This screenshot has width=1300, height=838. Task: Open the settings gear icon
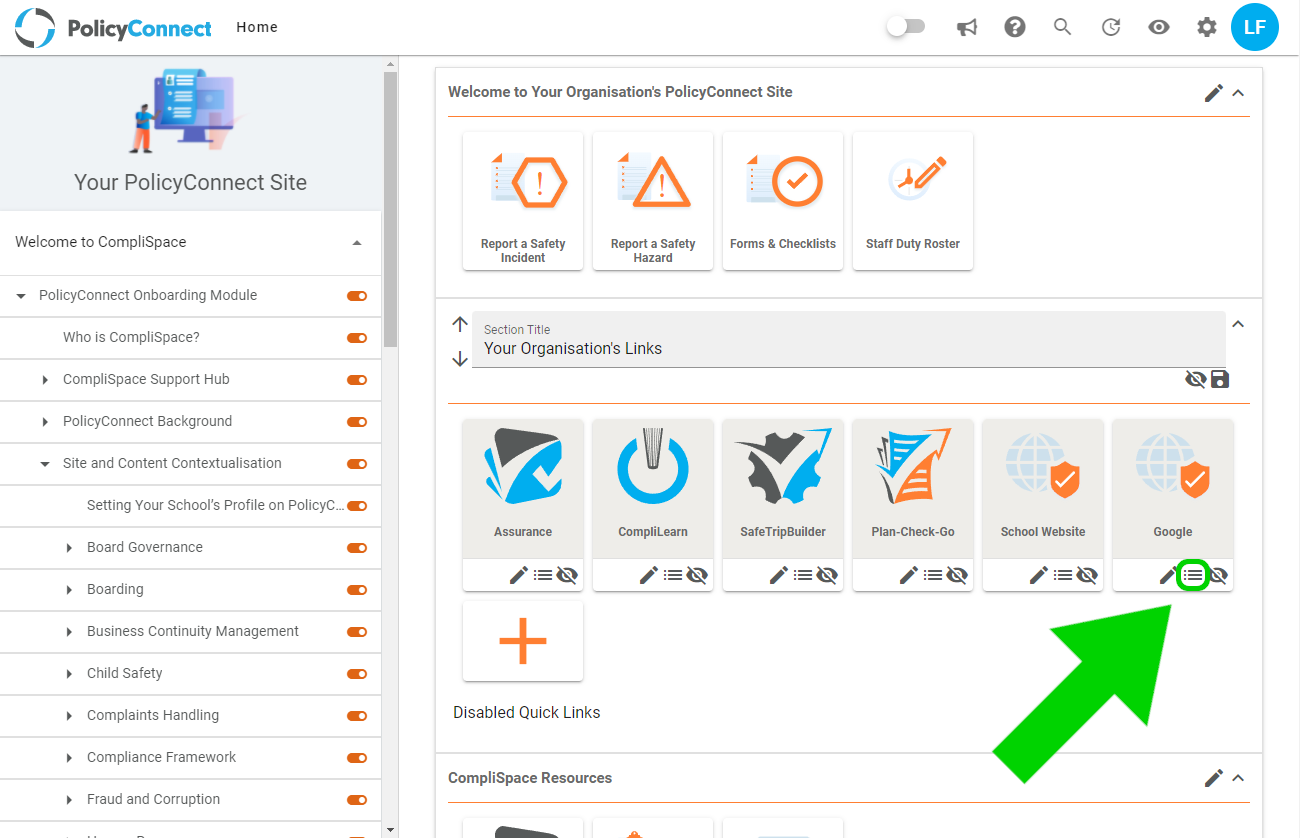tap(1207, 28)
